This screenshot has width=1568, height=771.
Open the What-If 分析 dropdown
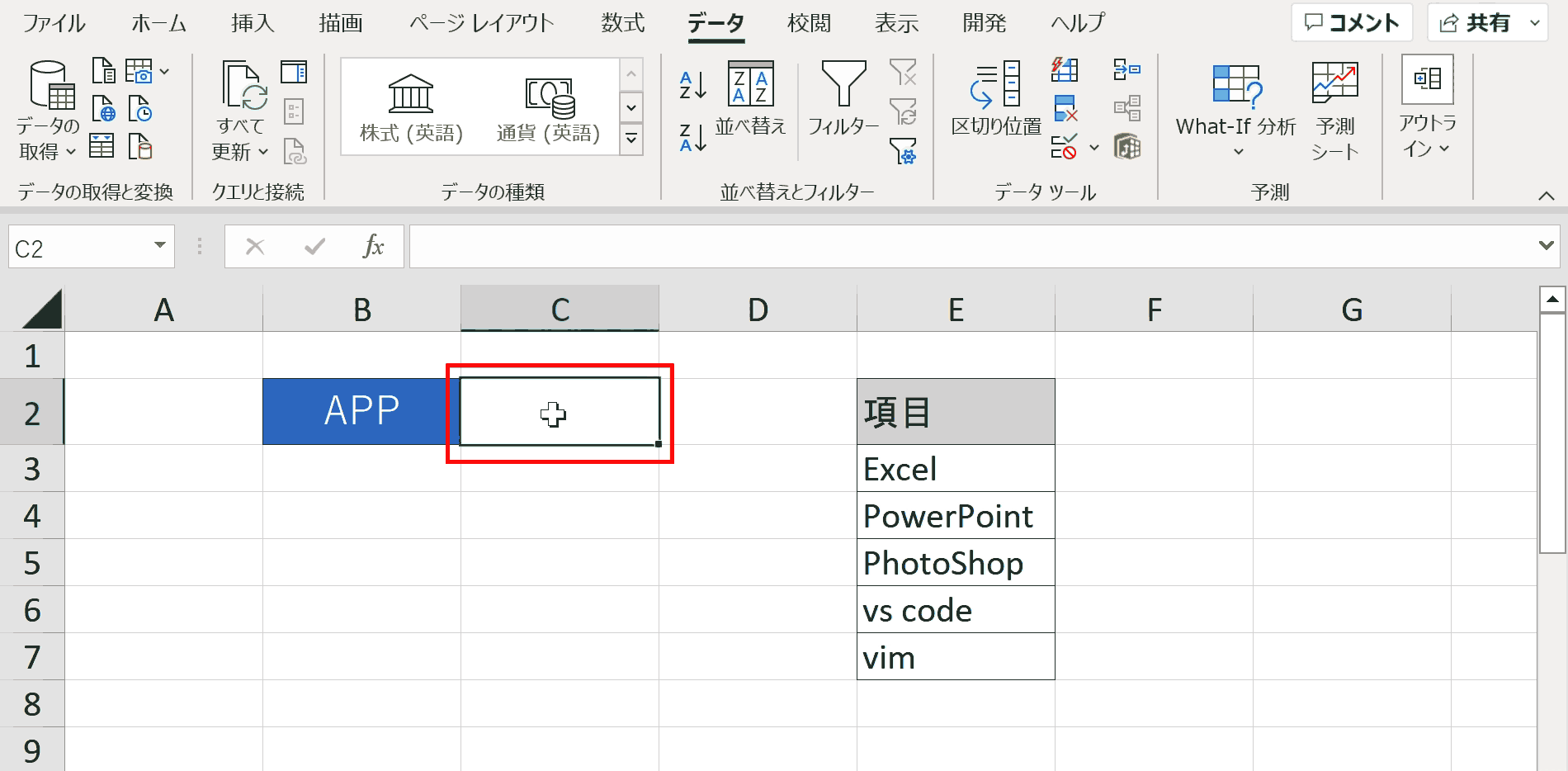pyautogui.click(x=1235, y=110)
